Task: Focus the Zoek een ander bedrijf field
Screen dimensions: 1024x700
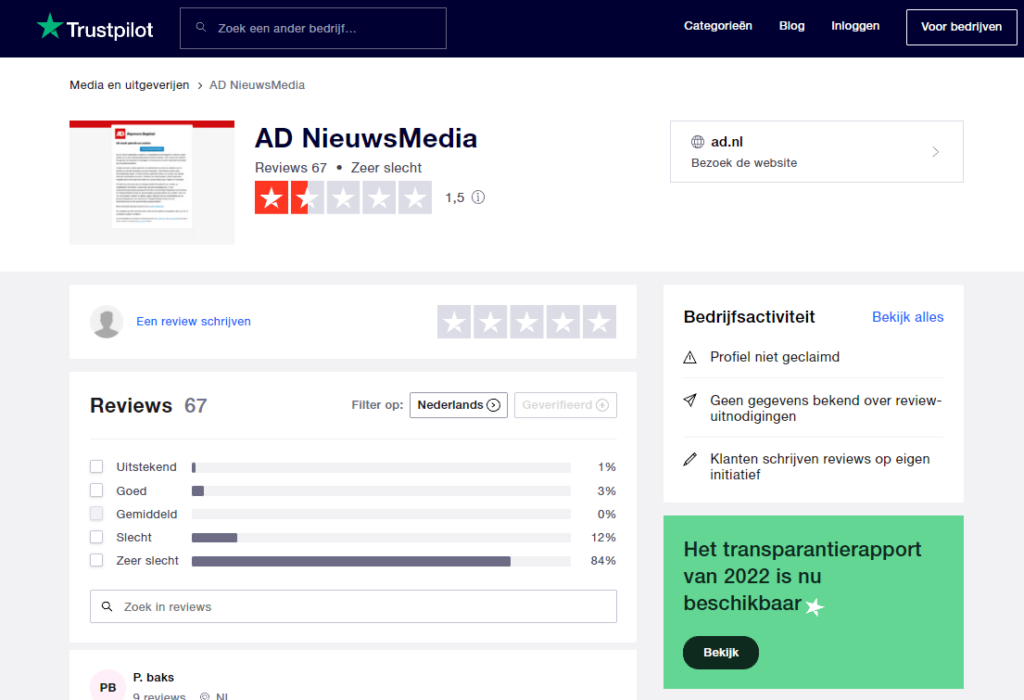Action: pos(313,28)
